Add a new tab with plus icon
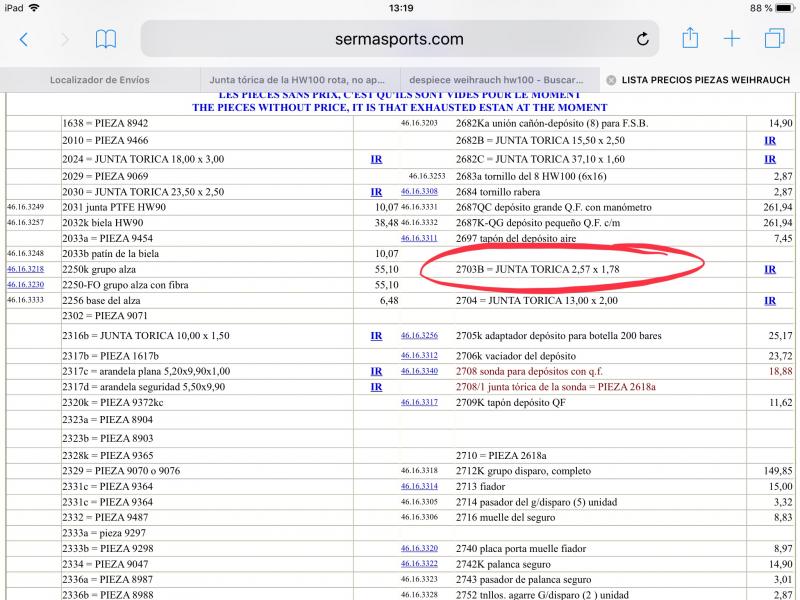800x600 pixels. pyautogui.click(x=732, y=39)
